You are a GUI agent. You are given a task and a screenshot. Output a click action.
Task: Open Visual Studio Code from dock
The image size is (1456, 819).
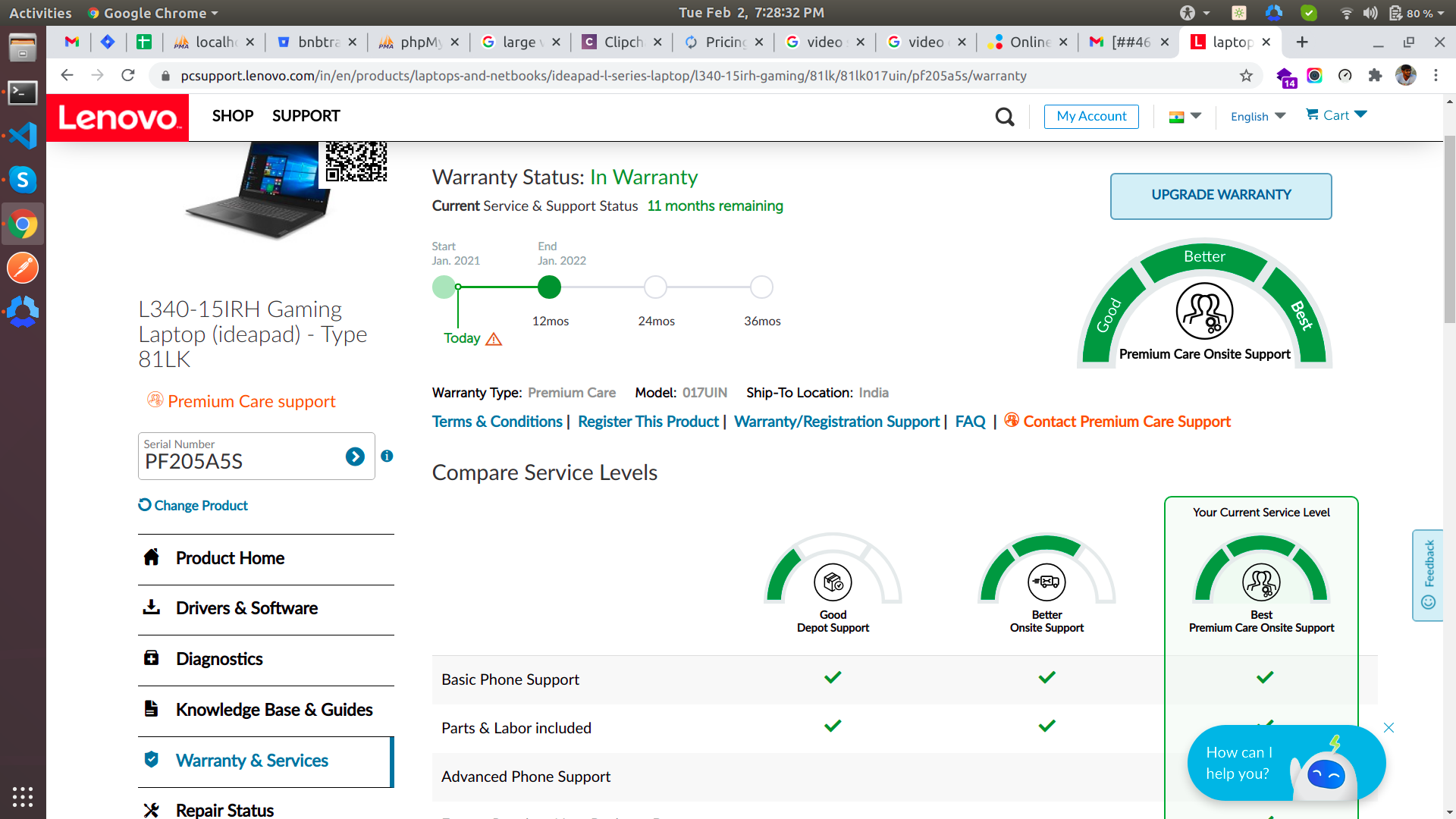23,136
